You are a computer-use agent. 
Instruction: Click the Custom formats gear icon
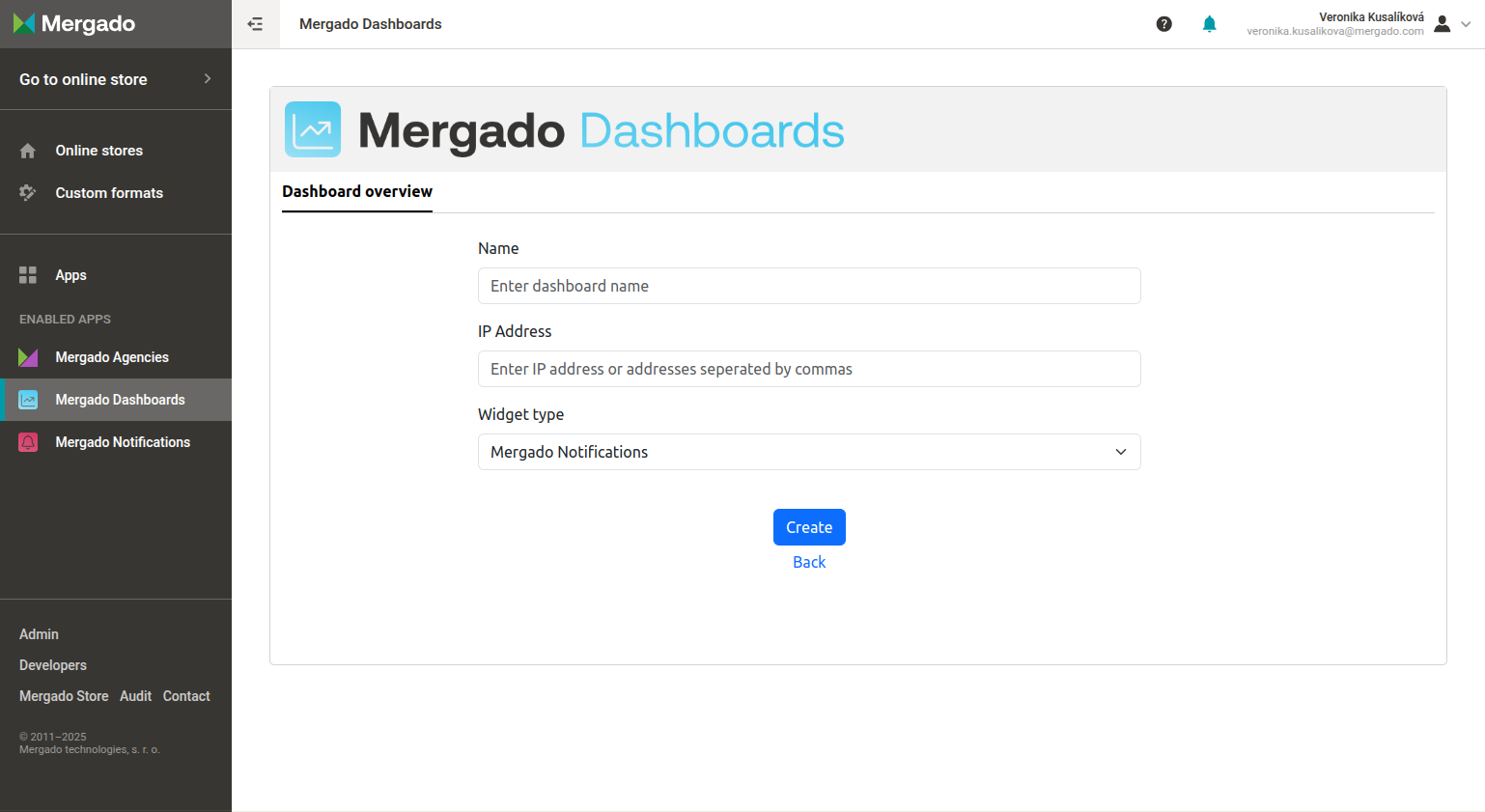point(28,193)
